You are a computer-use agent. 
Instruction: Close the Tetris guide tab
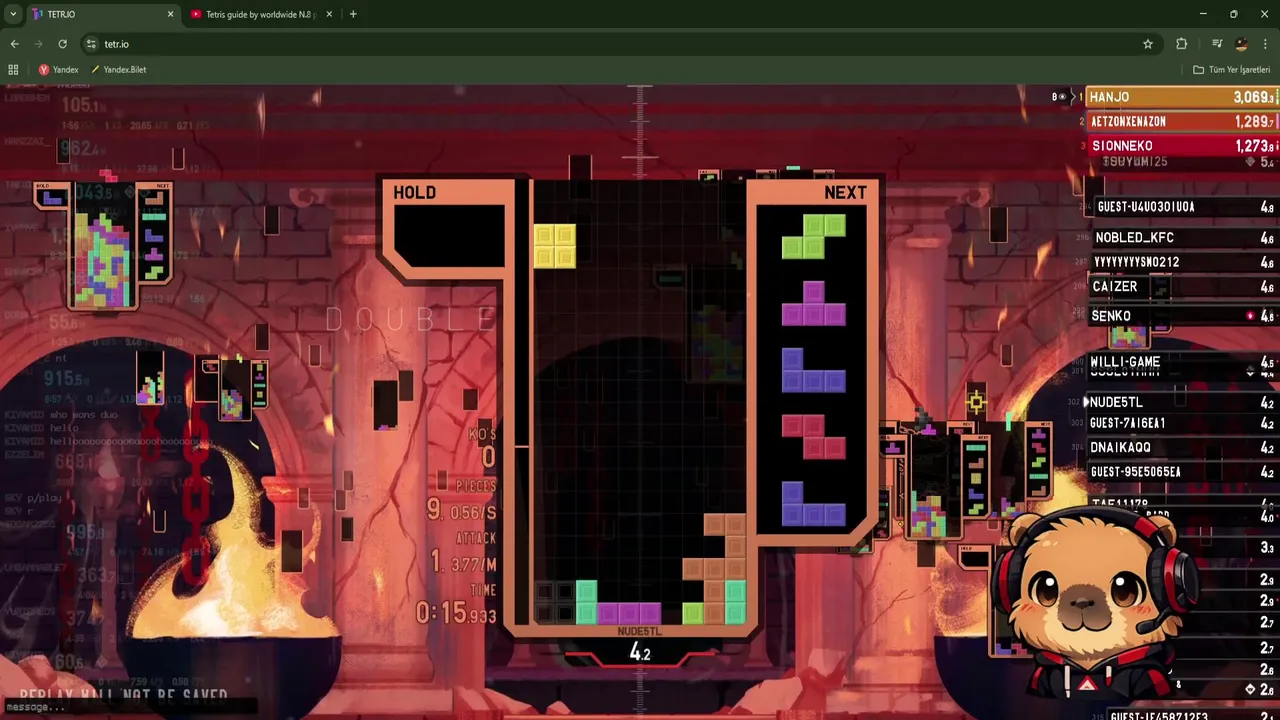tap(329, 14)
